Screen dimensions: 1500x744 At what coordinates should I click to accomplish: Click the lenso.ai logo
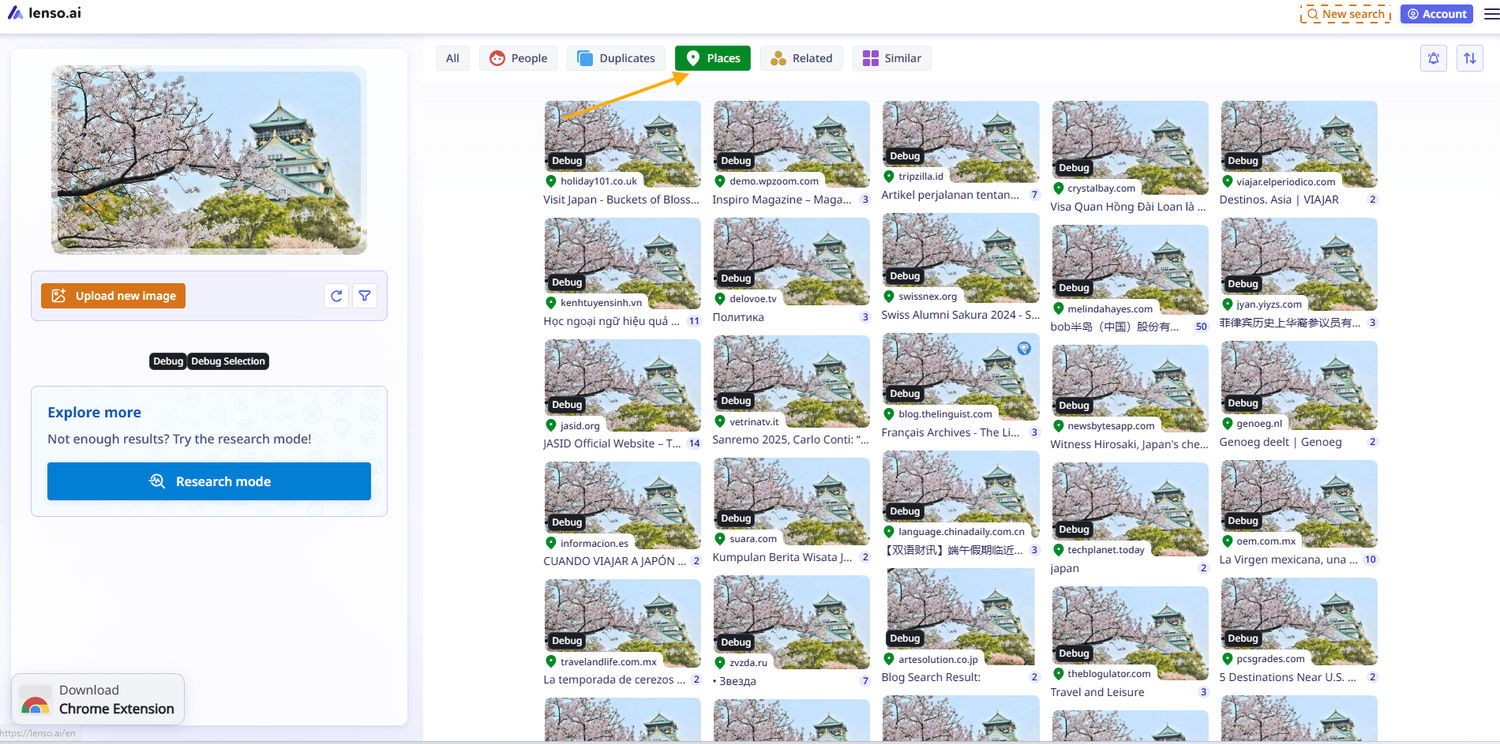coord(44,13)
